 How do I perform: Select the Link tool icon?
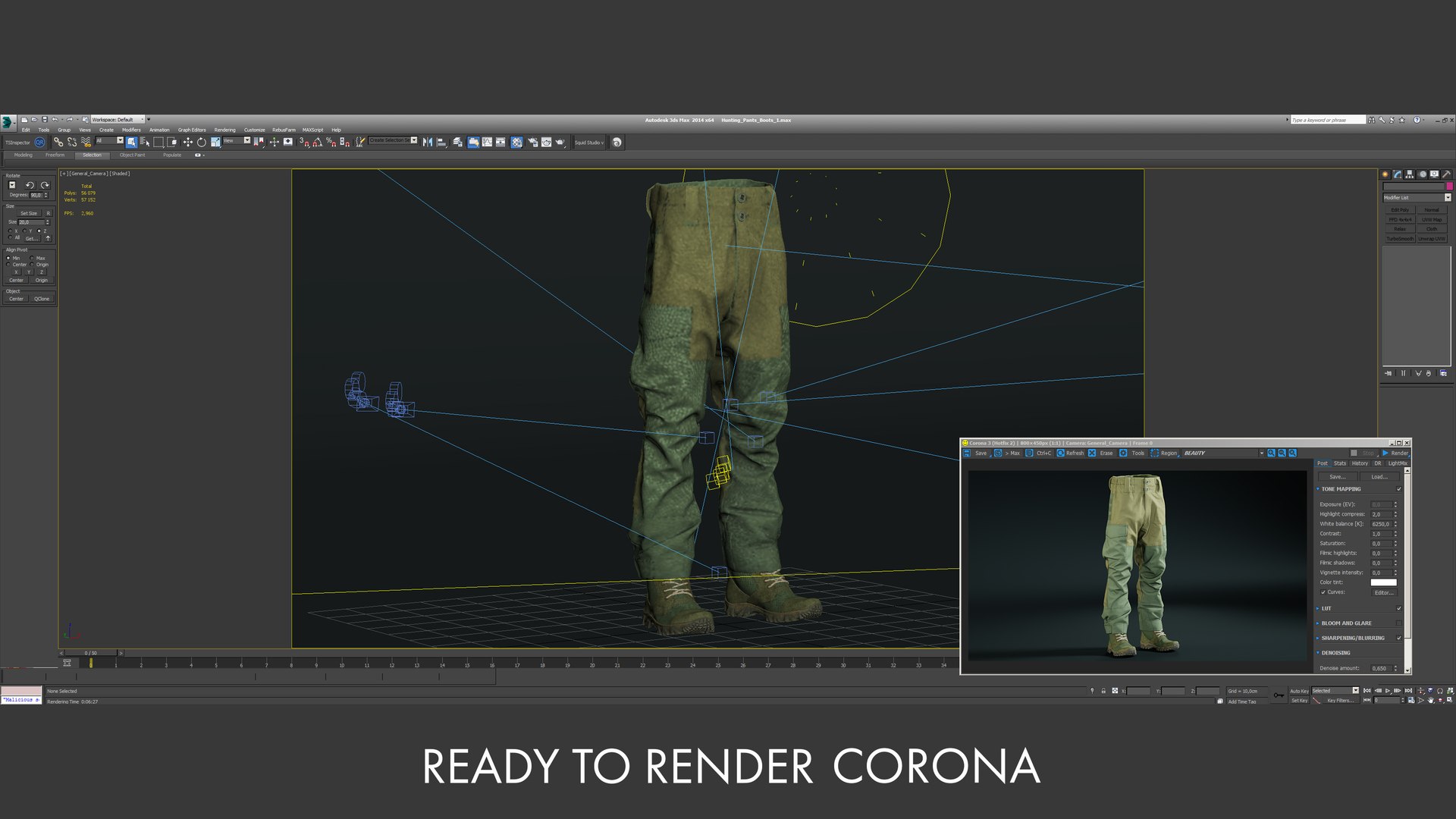coord(58,142)
